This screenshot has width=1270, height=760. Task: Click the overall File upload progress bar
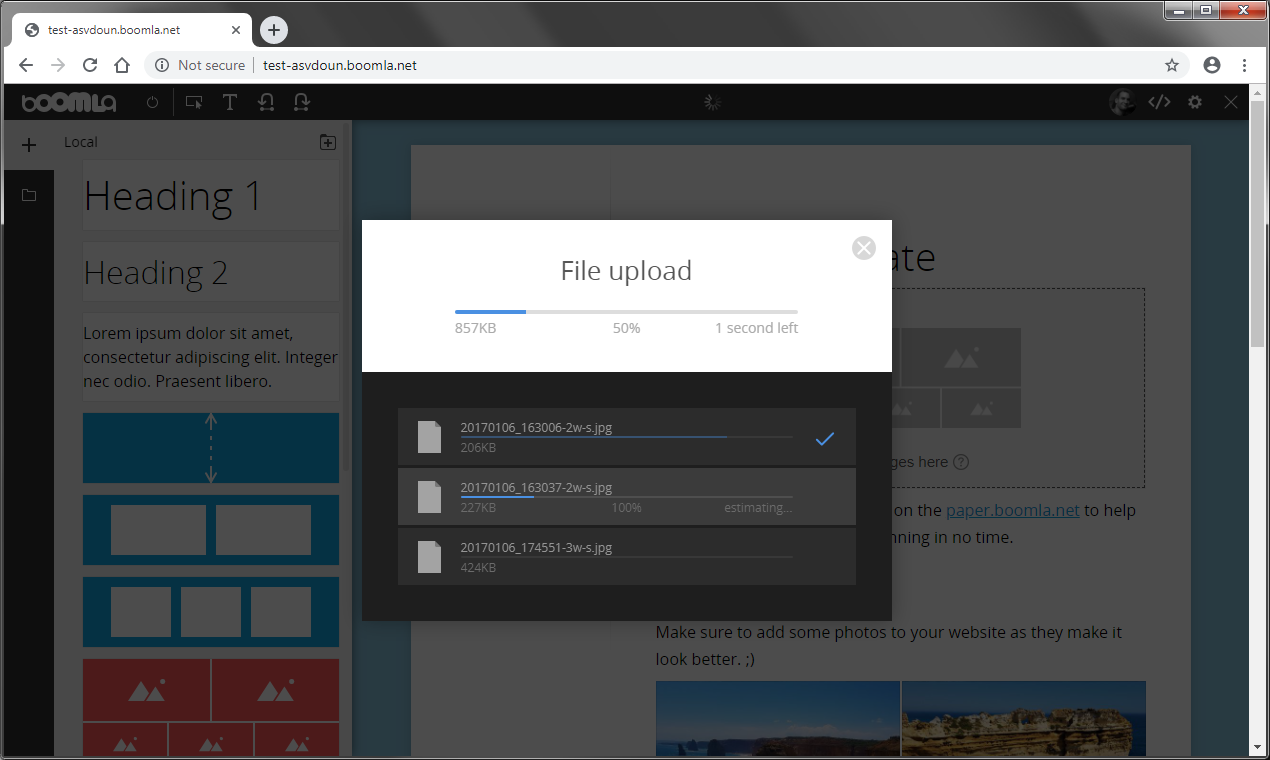[626, 312]
